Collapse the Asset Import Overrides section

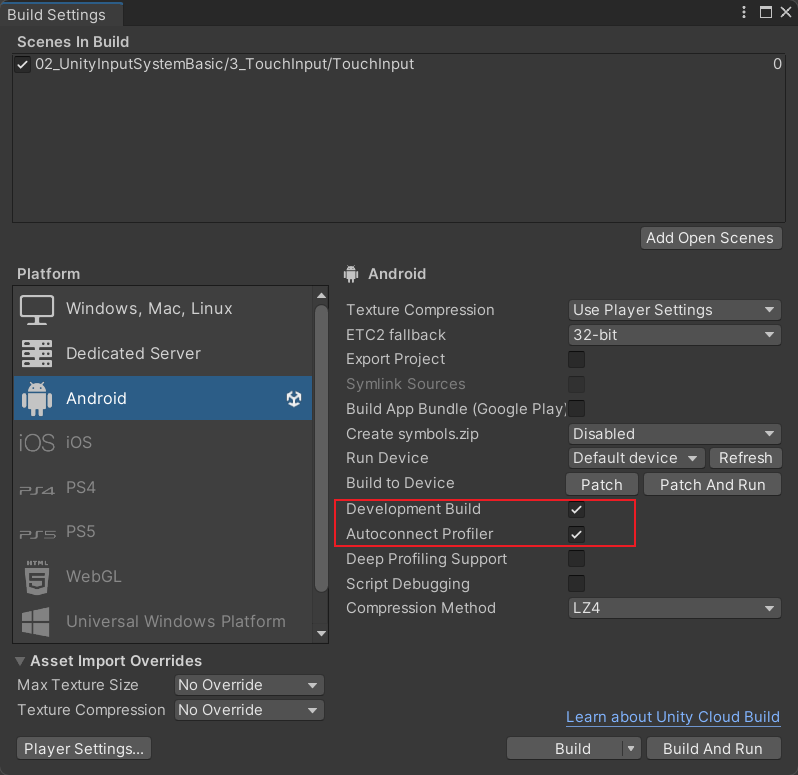22,661
